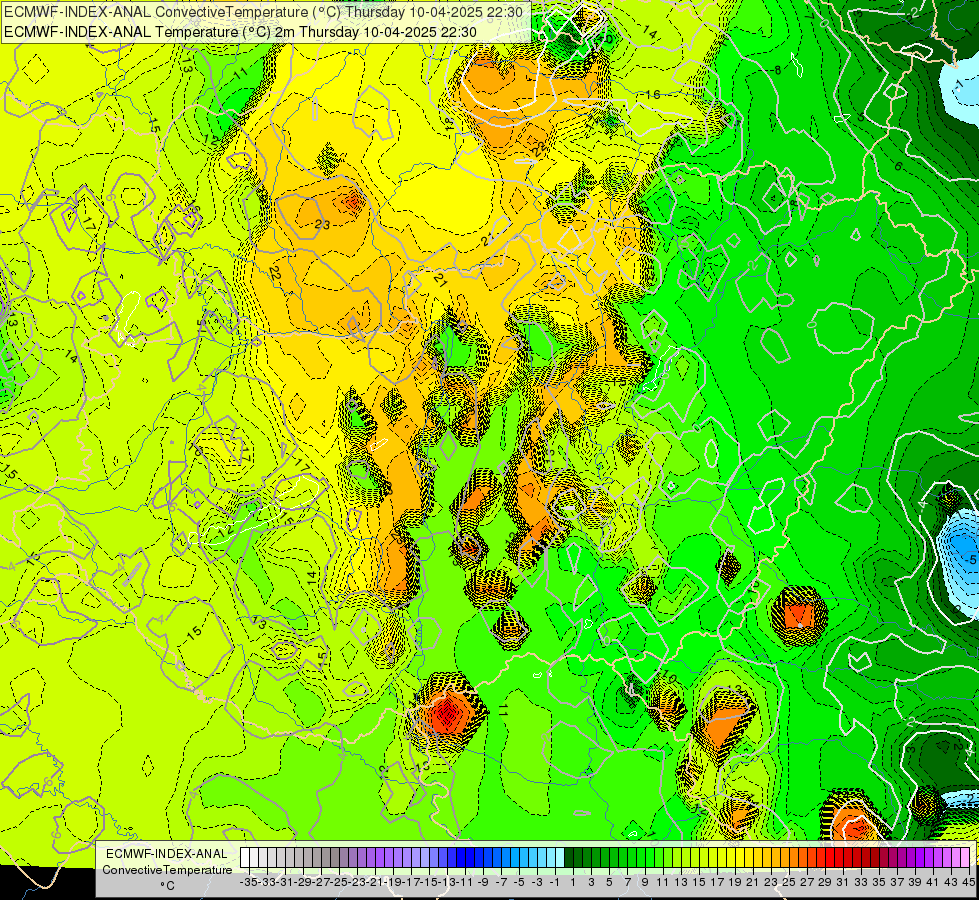Click the '23' contour label on the map

click(322, 224)
